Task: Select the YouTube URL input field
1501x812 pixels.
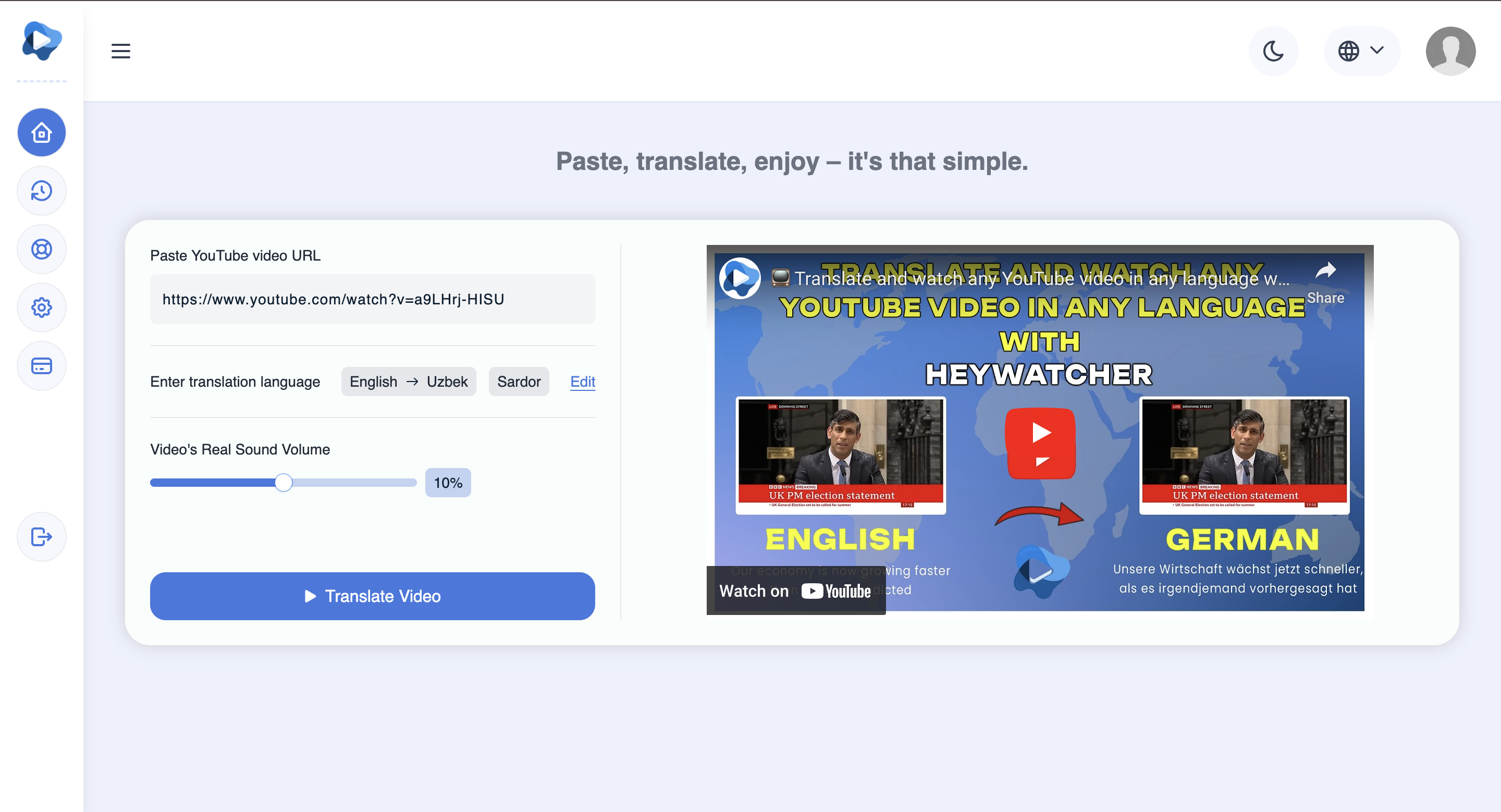Action: tap(372, 299)
